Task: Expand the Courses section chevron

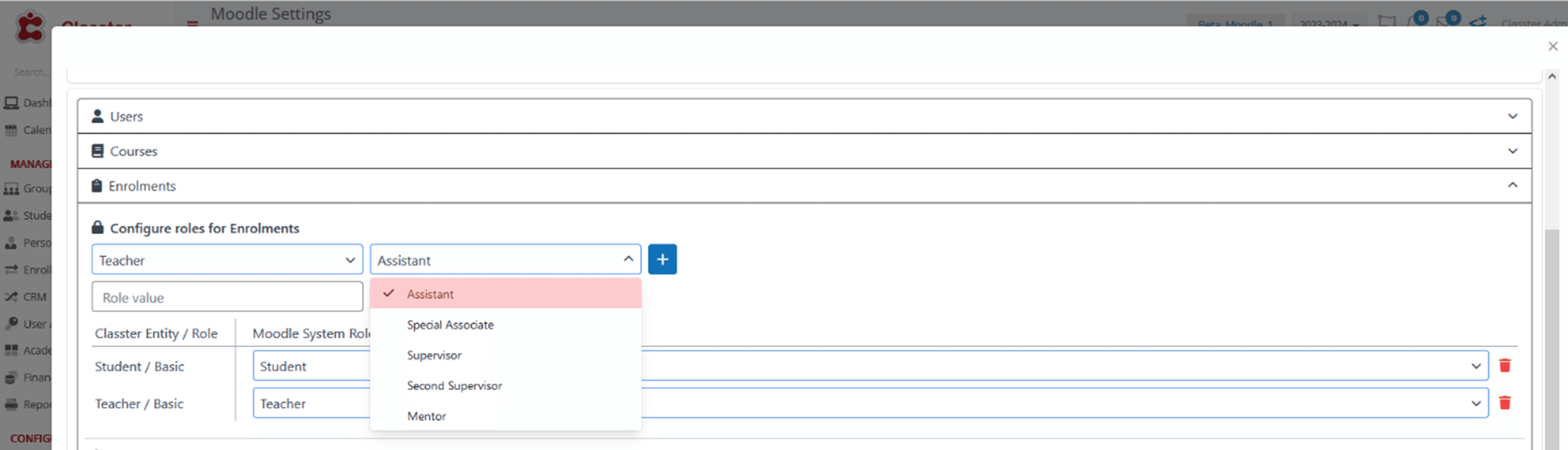Action: pyautogui.click(x=1513, y=150)
